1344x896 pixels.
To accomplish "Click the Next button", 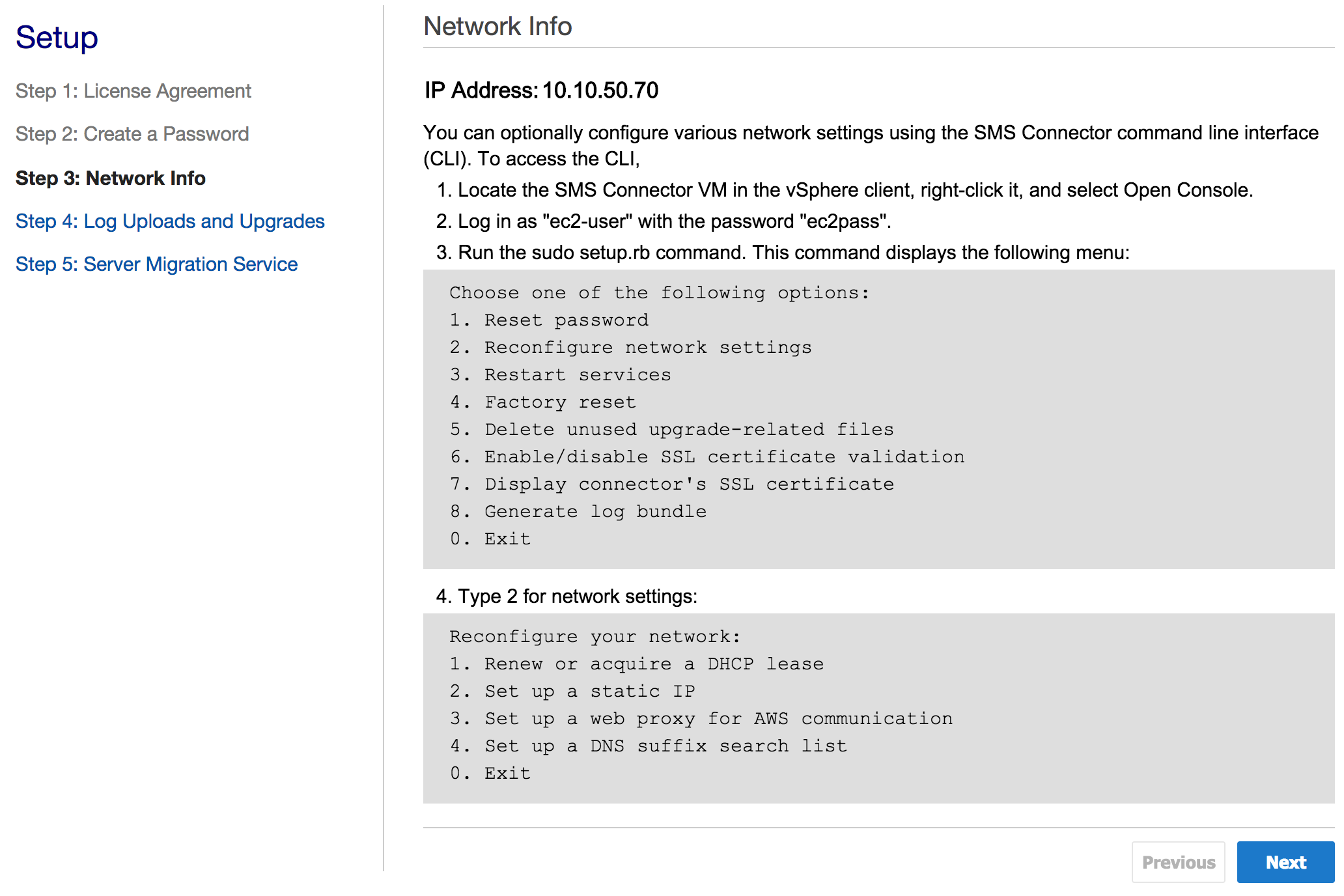I will tap(1285, 862).
